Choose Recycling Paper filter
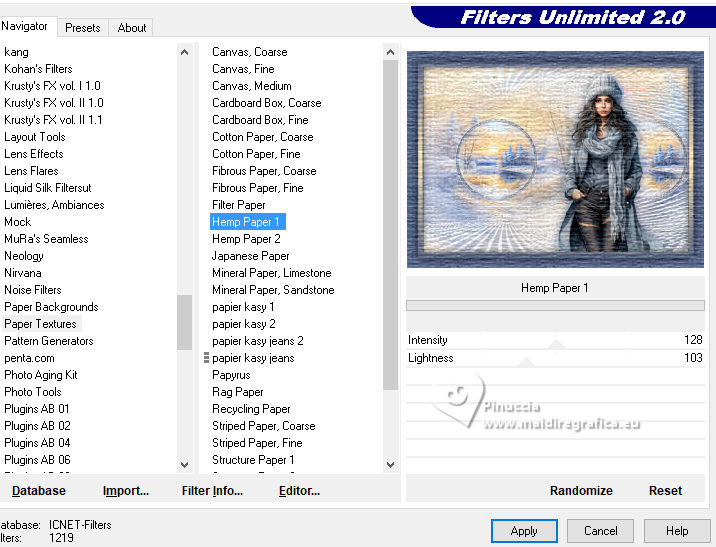The height and width of the screenshot is (547, 716). point(251,409)
